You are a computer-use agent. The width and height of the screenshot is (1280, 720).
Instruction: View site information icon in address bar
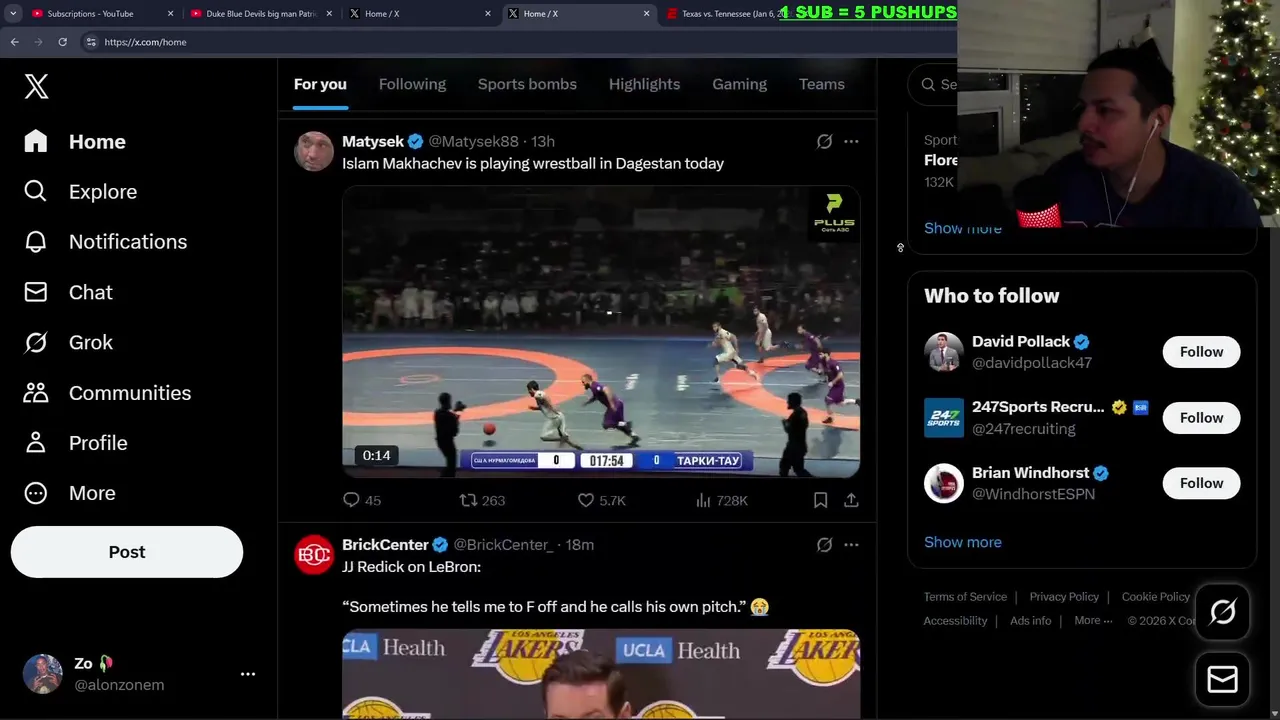tap(91, 42)
